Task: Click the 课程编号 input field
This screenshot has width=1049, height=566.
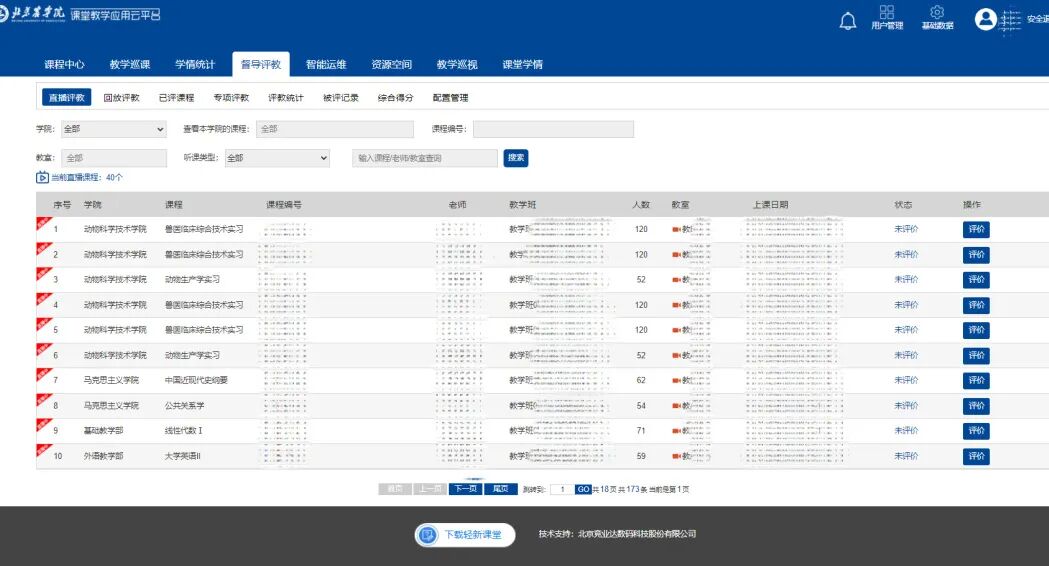Action: pos(553,129)
